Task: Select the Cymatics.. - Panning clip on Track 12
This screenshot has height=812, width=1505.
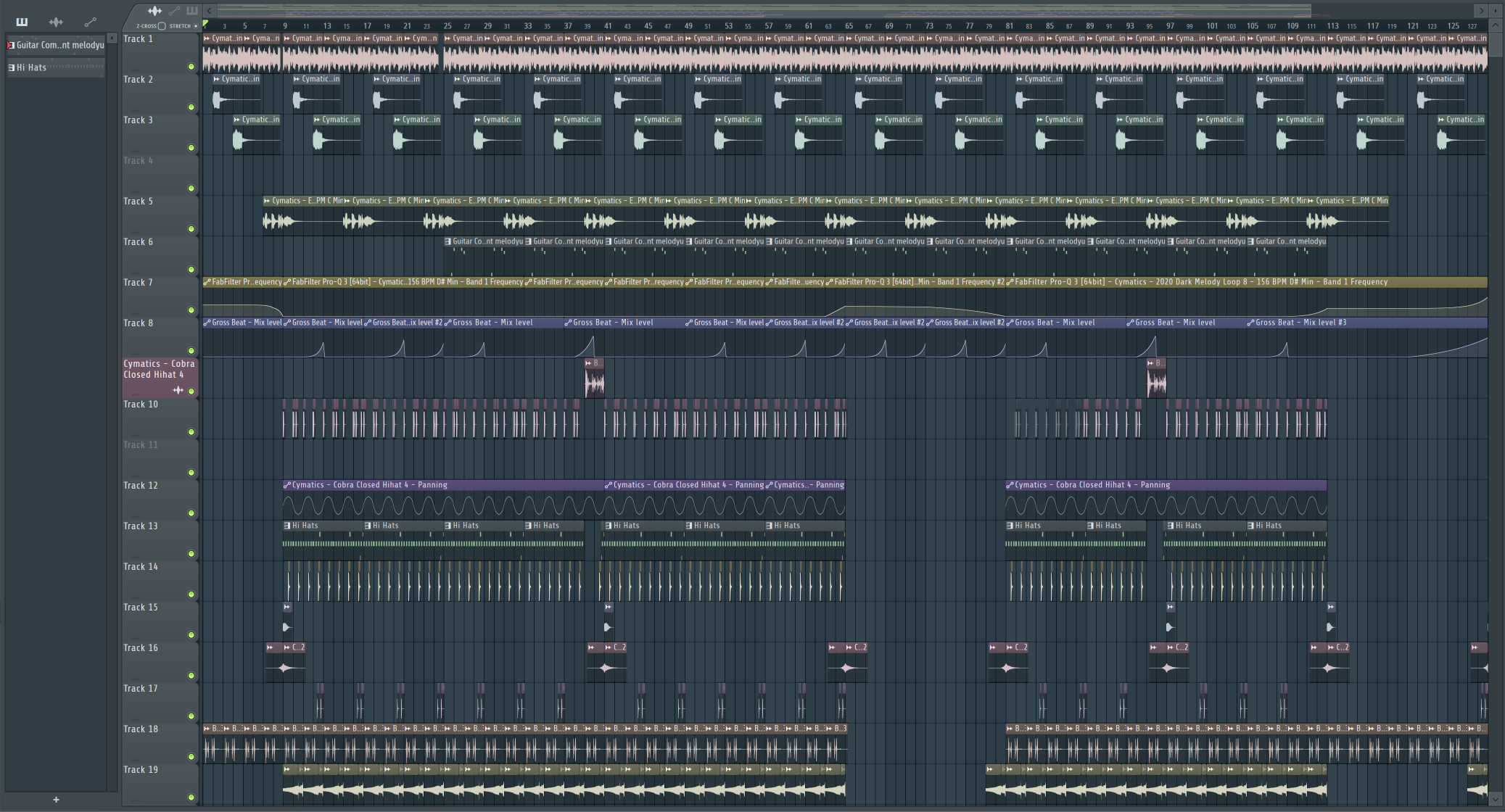Action: pyautogui.click(x=805, y=500)
